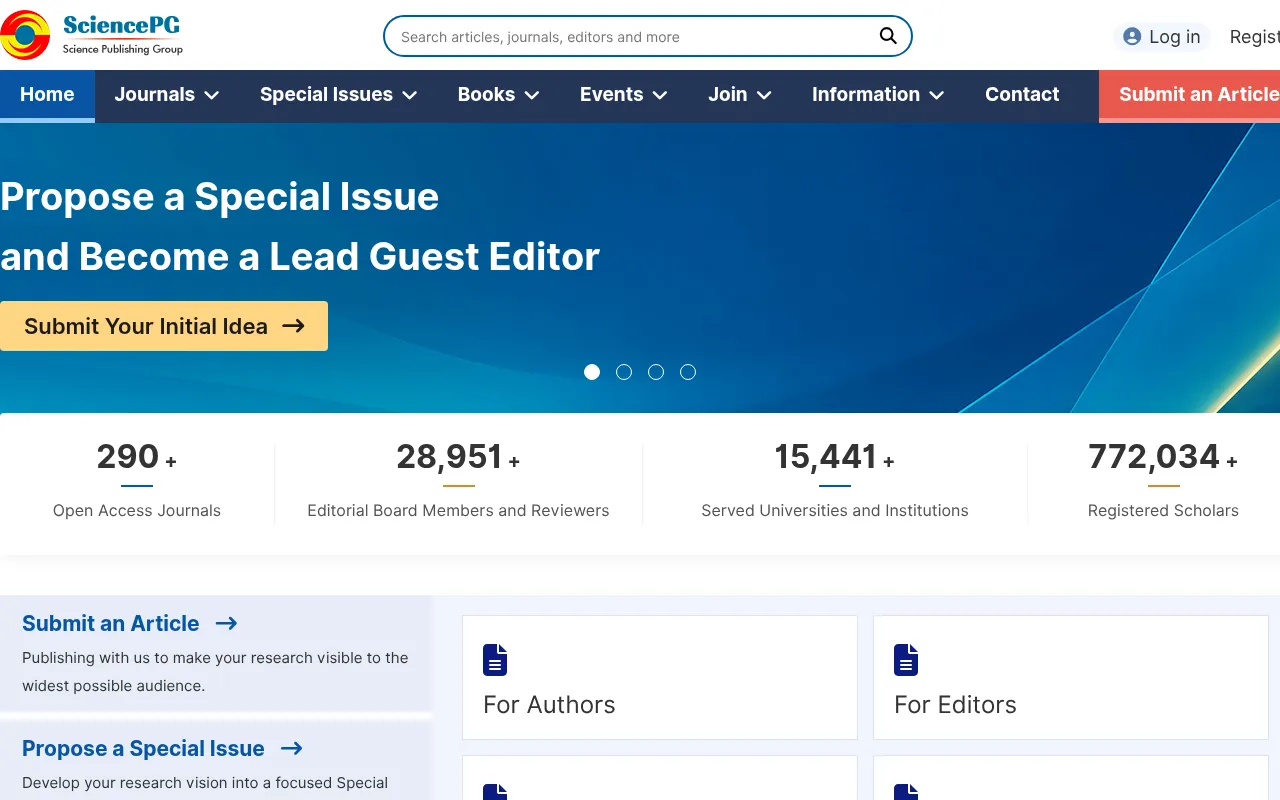The height and width of the screenshot is (800, 1280).
Task: Select the fourth carousel slide dot
Action: tap(688, 372)
